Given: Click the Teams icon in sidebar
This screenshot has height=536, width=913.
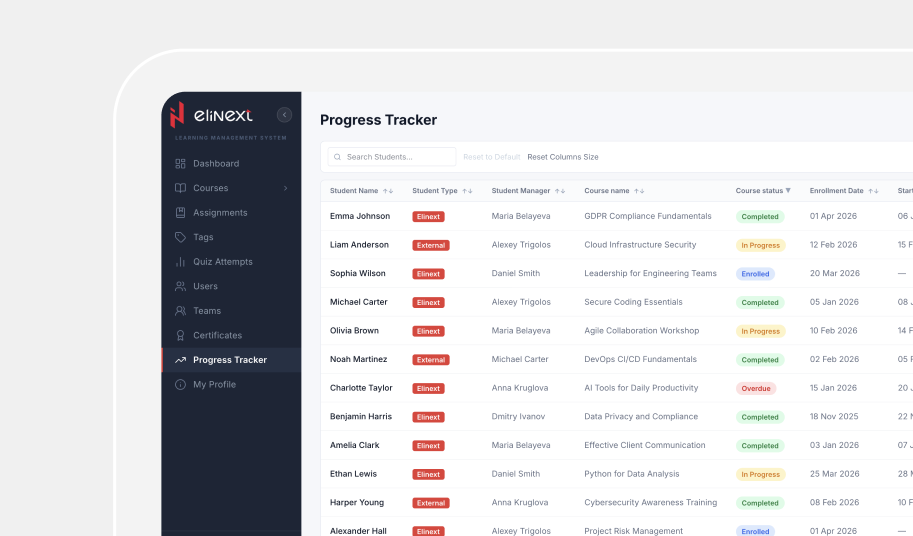Looking at the screenshot, I should [x=181, y=311].
